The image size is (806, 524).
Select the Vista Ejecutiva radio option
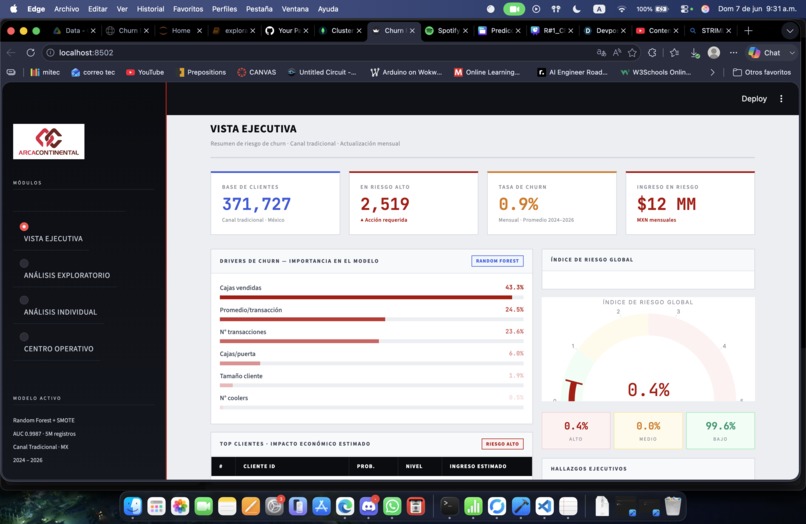(x=24, y=226)
